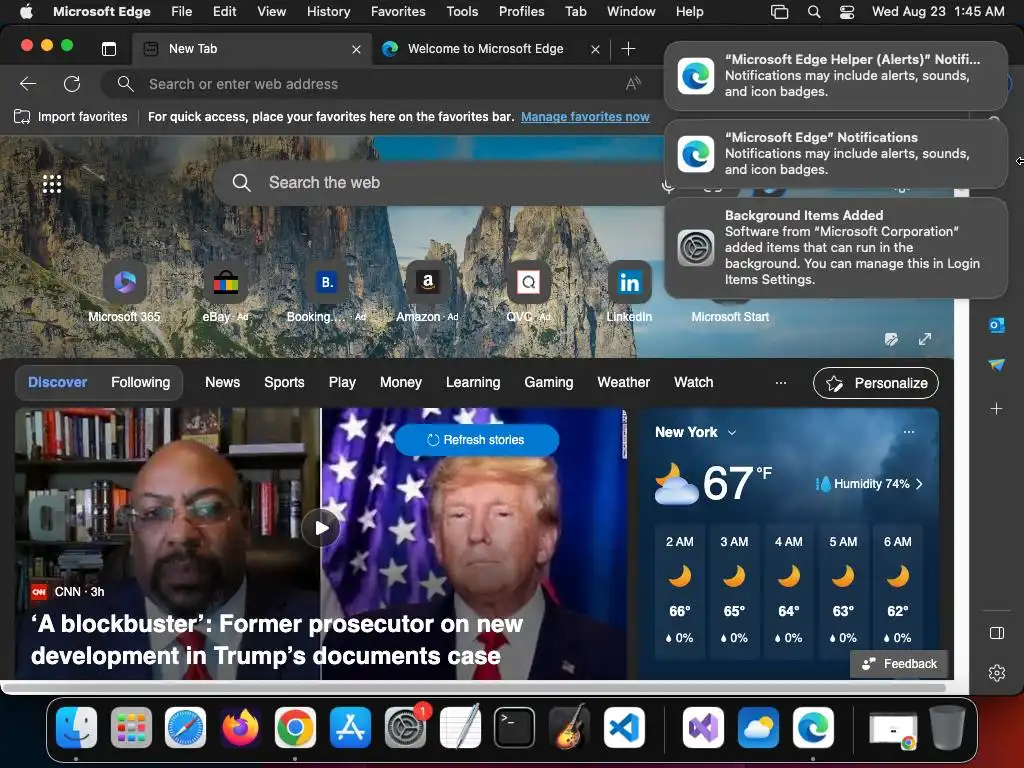This screenshot has width=1024, height=768.
Task: Open the Microsoft Edge Helper Alerts notification
Action: (x=836, y=76)
